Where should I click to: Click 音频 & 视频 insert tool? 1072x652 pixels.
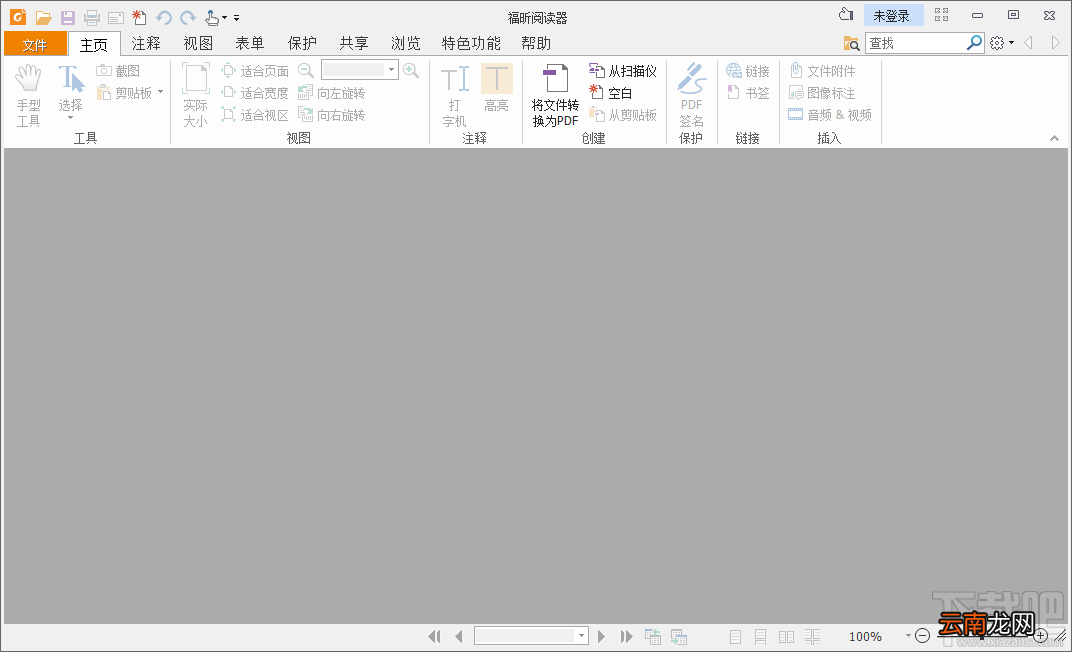click(830, 115)
